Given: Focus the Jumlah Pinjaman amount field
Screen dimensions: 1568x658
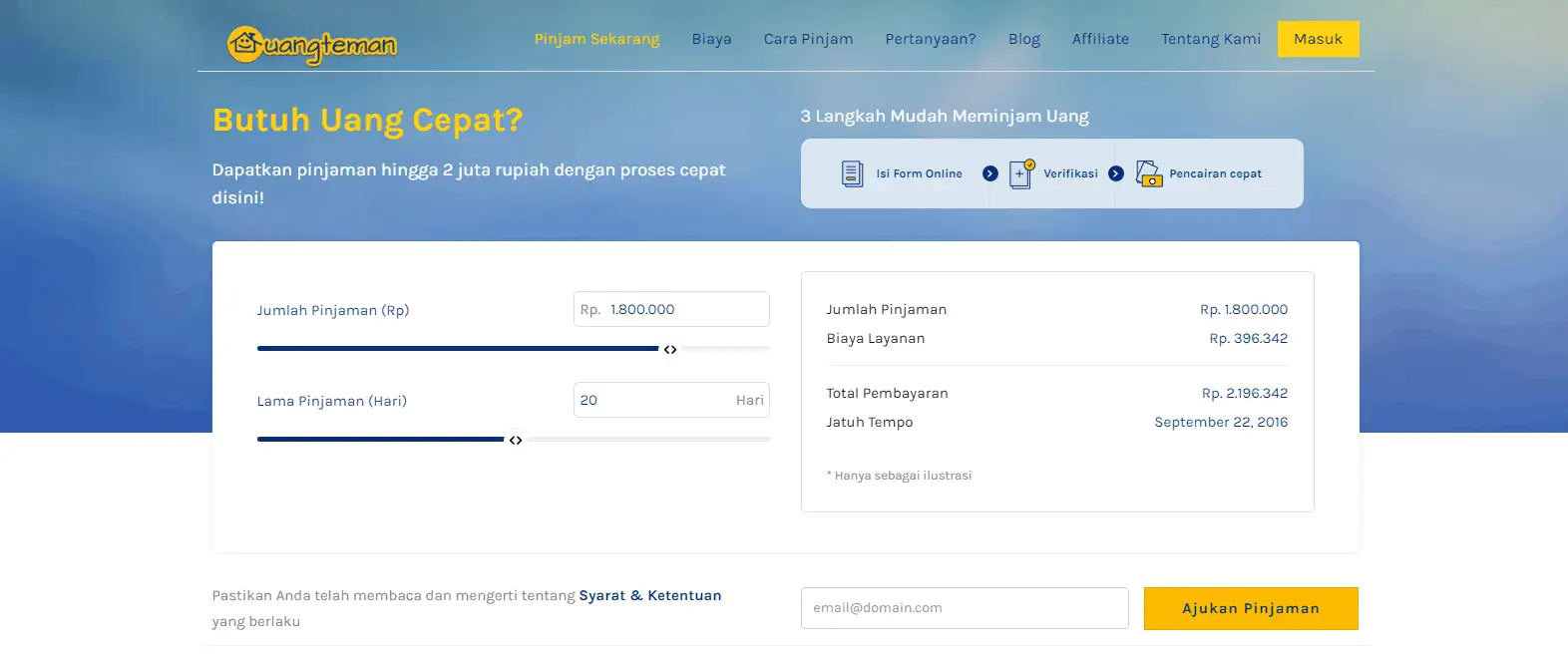Looking at the screenshot, I should point(685,309).
